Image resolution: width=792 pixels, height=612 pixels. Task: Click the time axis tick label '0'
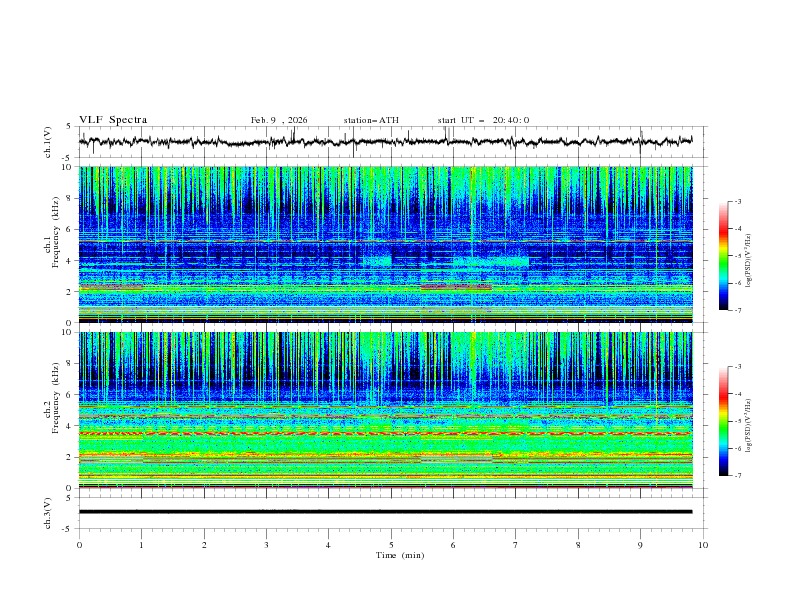79,545
